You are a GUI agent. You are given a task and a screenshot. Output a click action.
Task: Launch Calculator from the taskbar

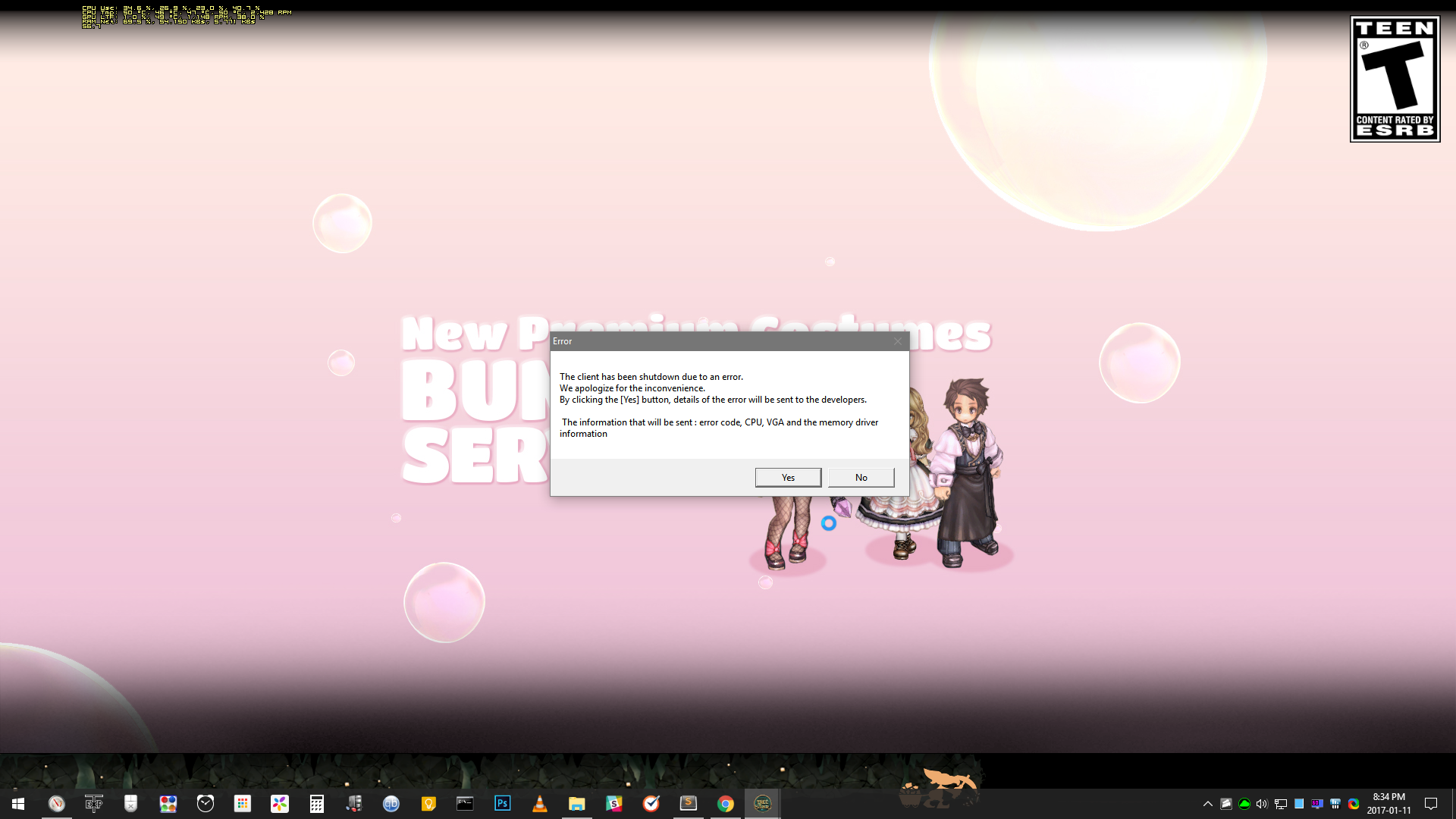click(x=317, y=804)
